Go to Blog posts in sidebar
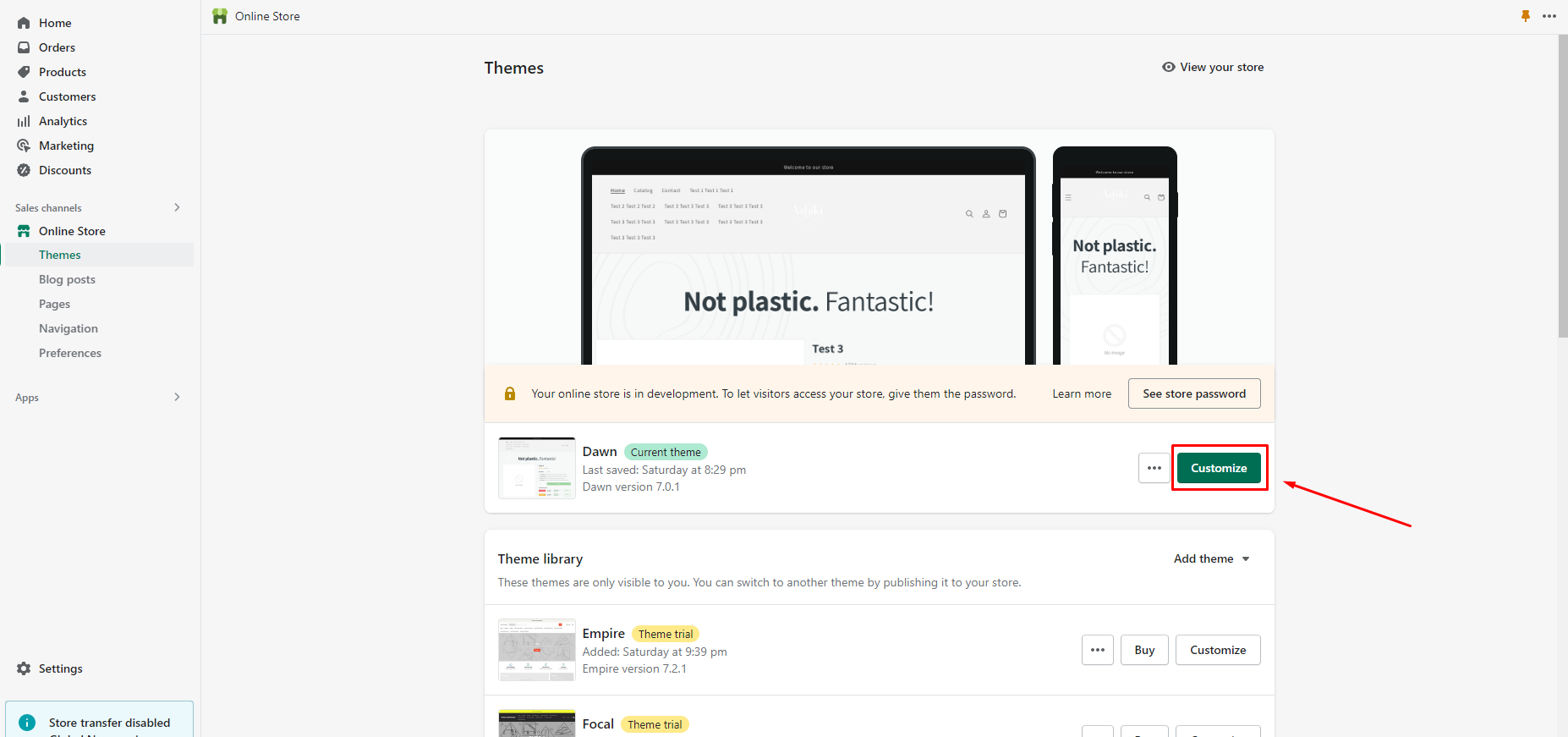This screenshot has height=737, width=1568. [67, 279]
